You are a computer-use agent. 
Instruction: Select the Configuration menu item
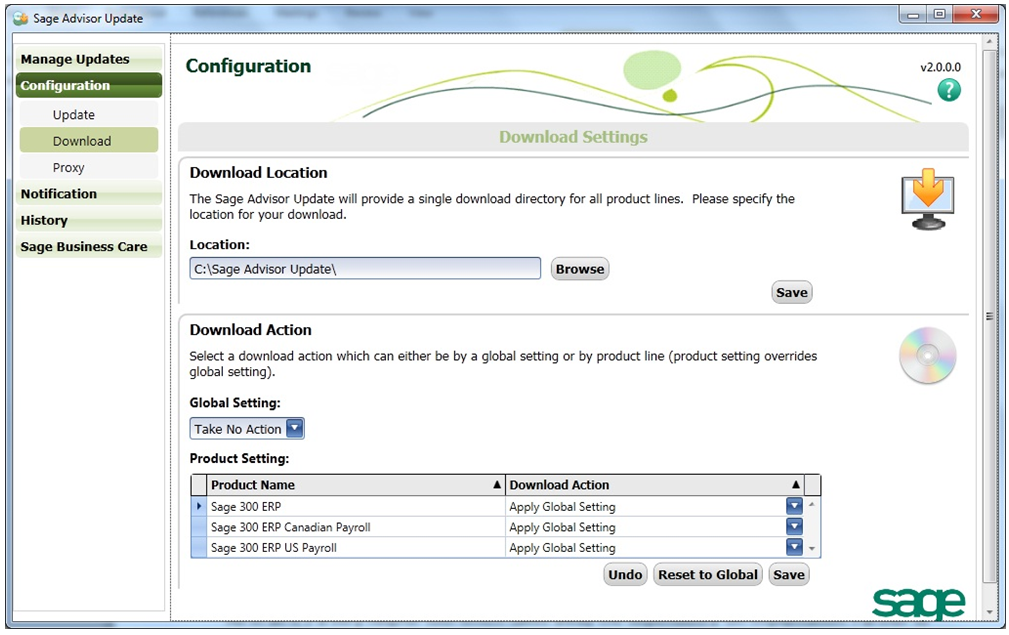89,86
